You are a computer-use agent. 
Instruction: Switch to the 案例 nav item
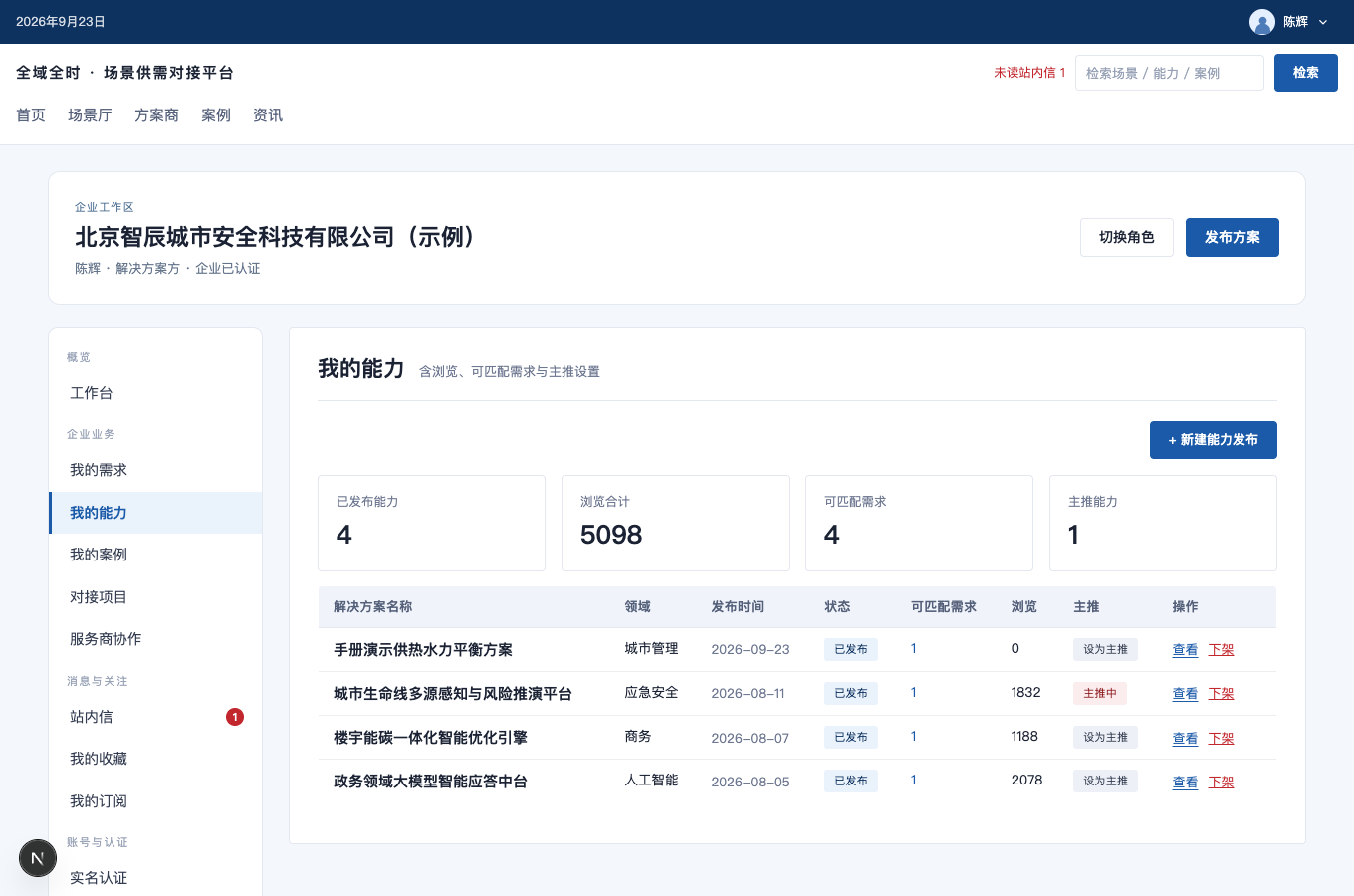pyautogui.click(x=216, y=115)
